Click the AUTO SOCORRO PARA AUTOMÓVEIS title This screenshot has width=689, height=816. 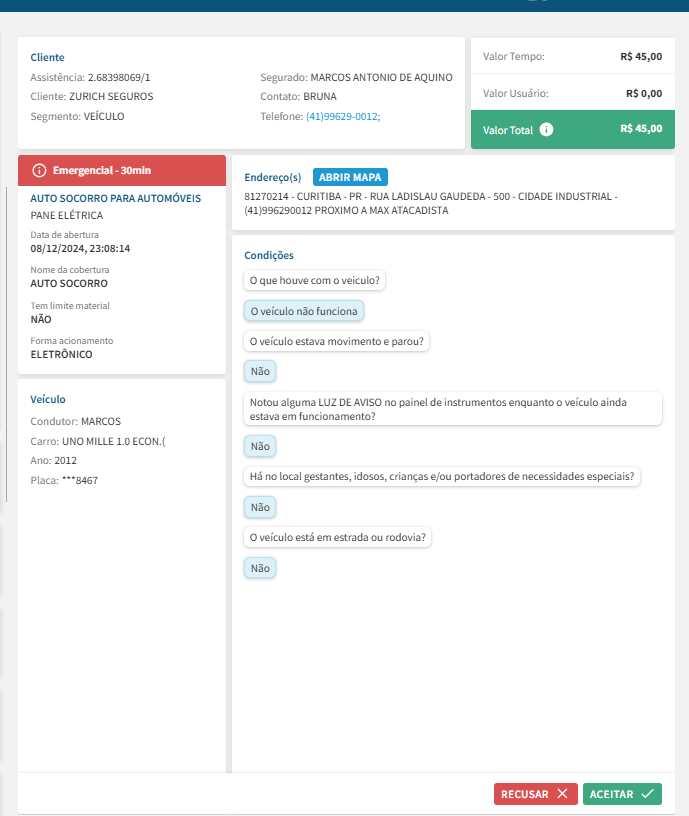pyautogui.click(x=116, y=199)
